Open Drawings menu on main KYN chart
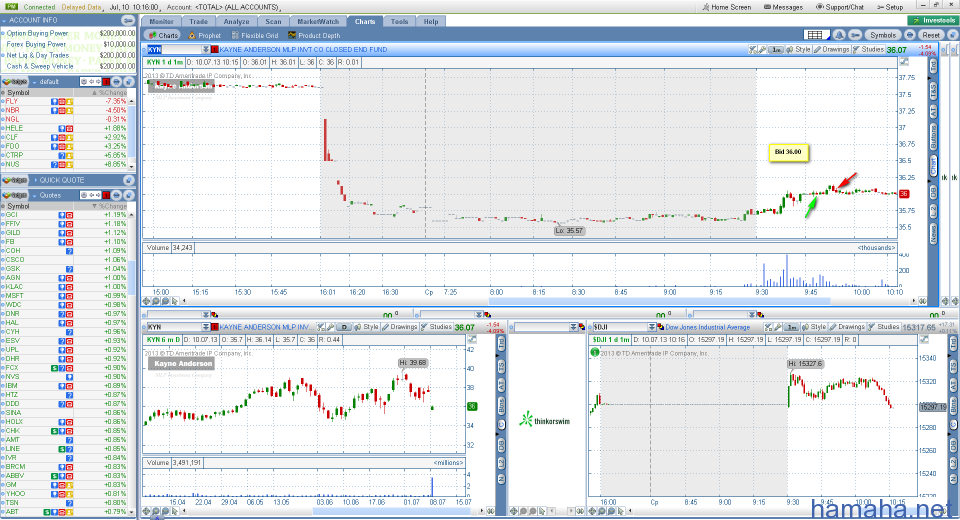 point(831,50)
